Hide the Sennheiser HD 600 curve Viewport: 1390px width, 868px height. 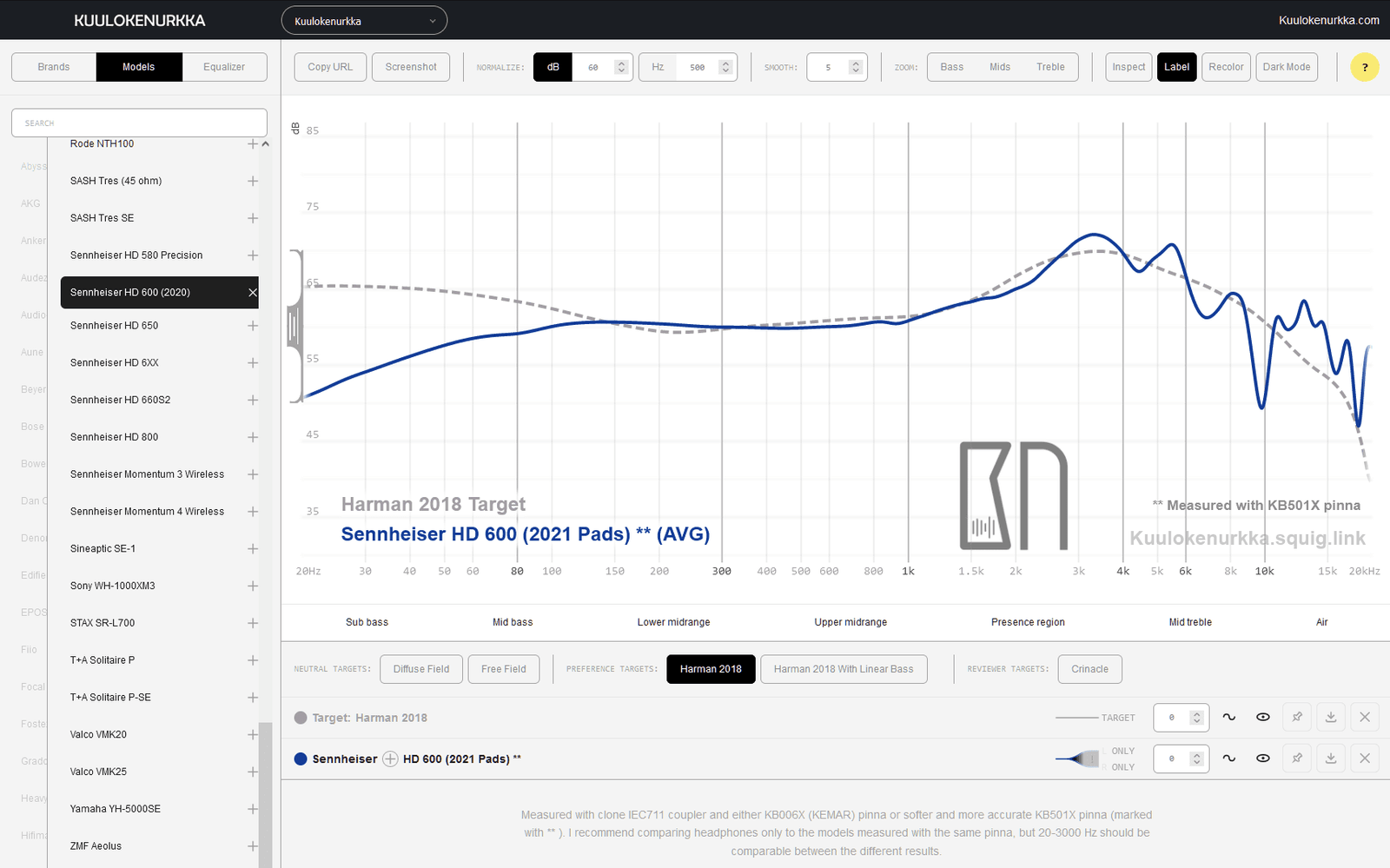click(1263, 759)
